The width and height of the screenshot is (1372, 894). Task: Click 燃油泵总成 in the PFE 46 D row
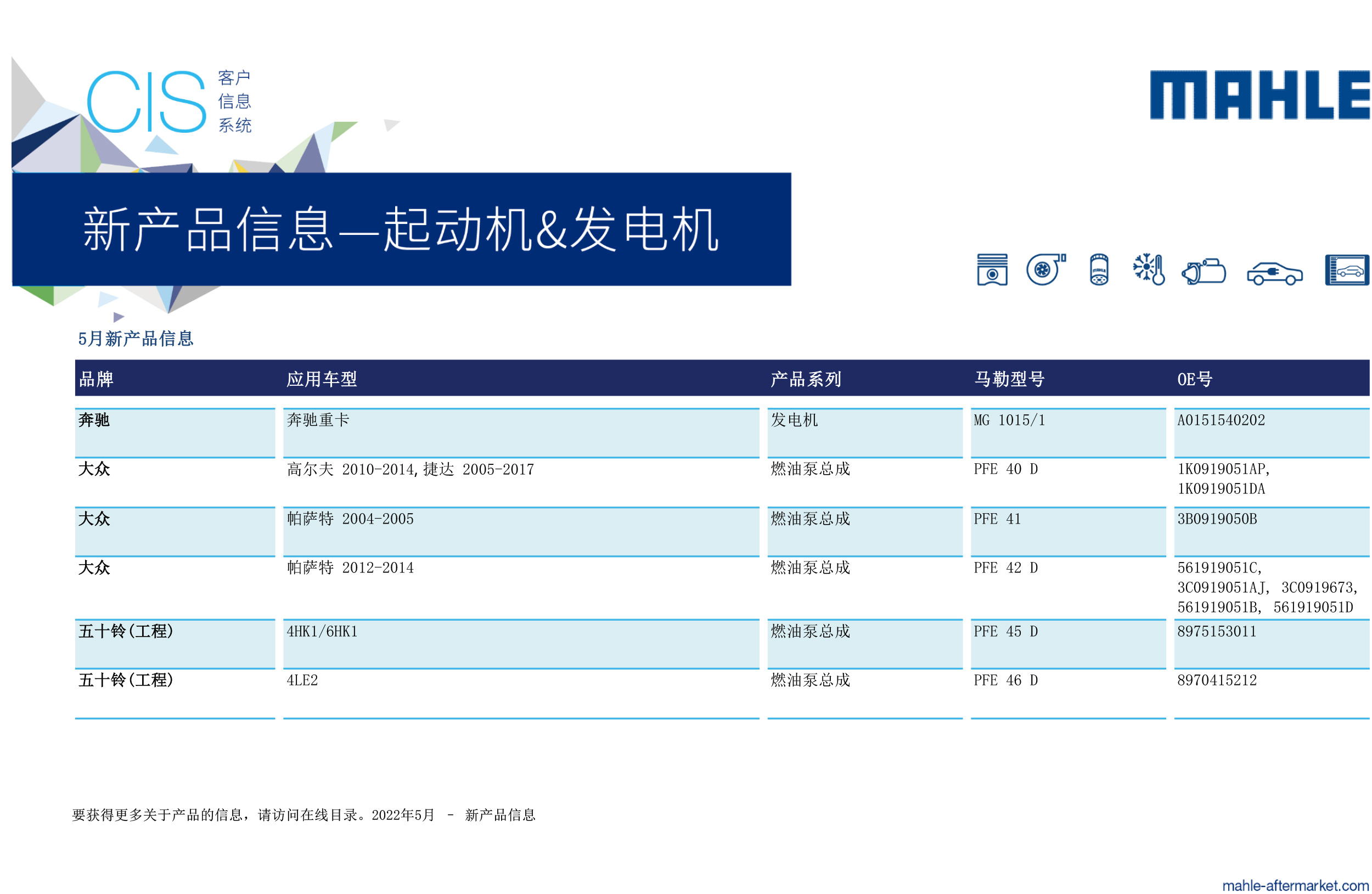811,680
